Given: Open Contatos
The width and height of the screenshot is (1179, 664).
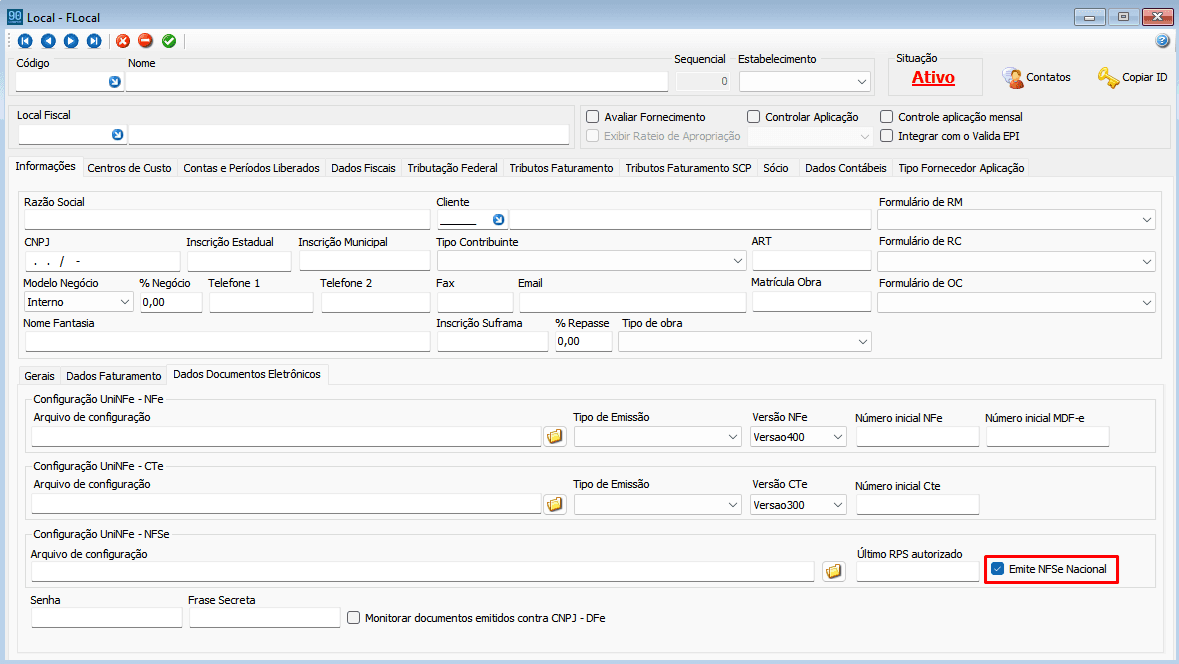Looking at the screenshot, I should click(x=1036, y=77).
